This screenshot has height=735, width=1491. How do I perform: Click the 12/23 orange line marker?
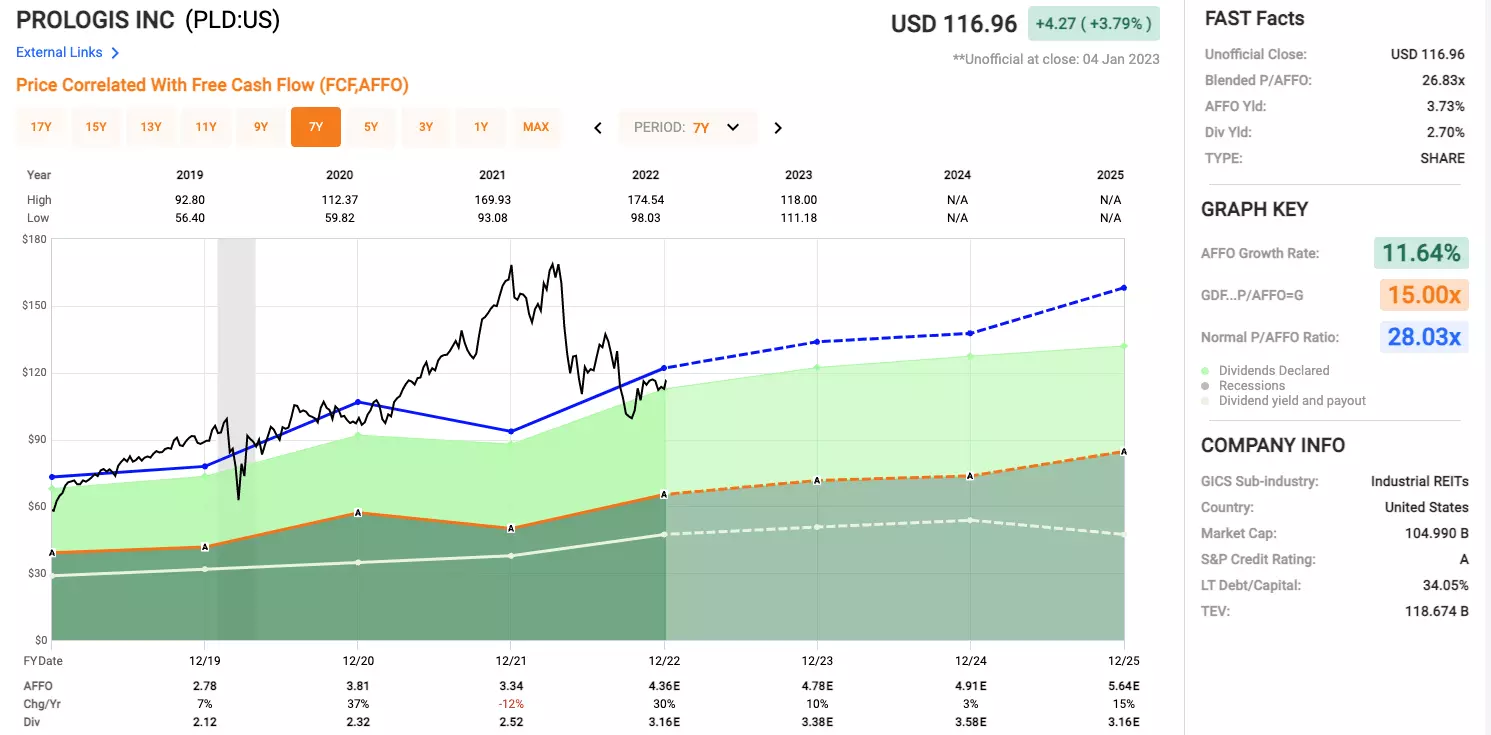click(x=818, y=481)
